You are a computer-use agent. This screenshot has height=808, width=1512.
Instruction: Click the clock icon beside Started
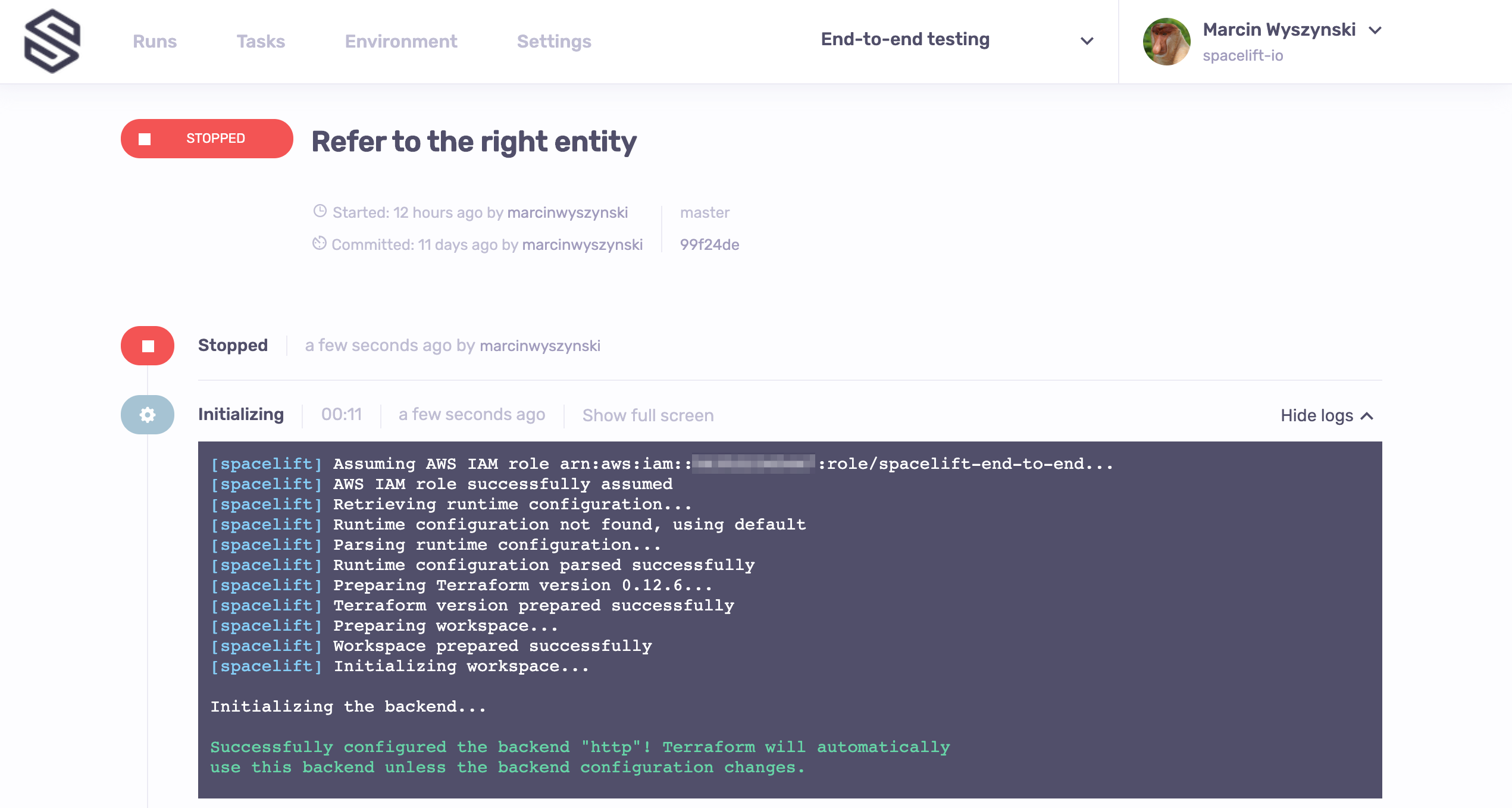[320, 211]
